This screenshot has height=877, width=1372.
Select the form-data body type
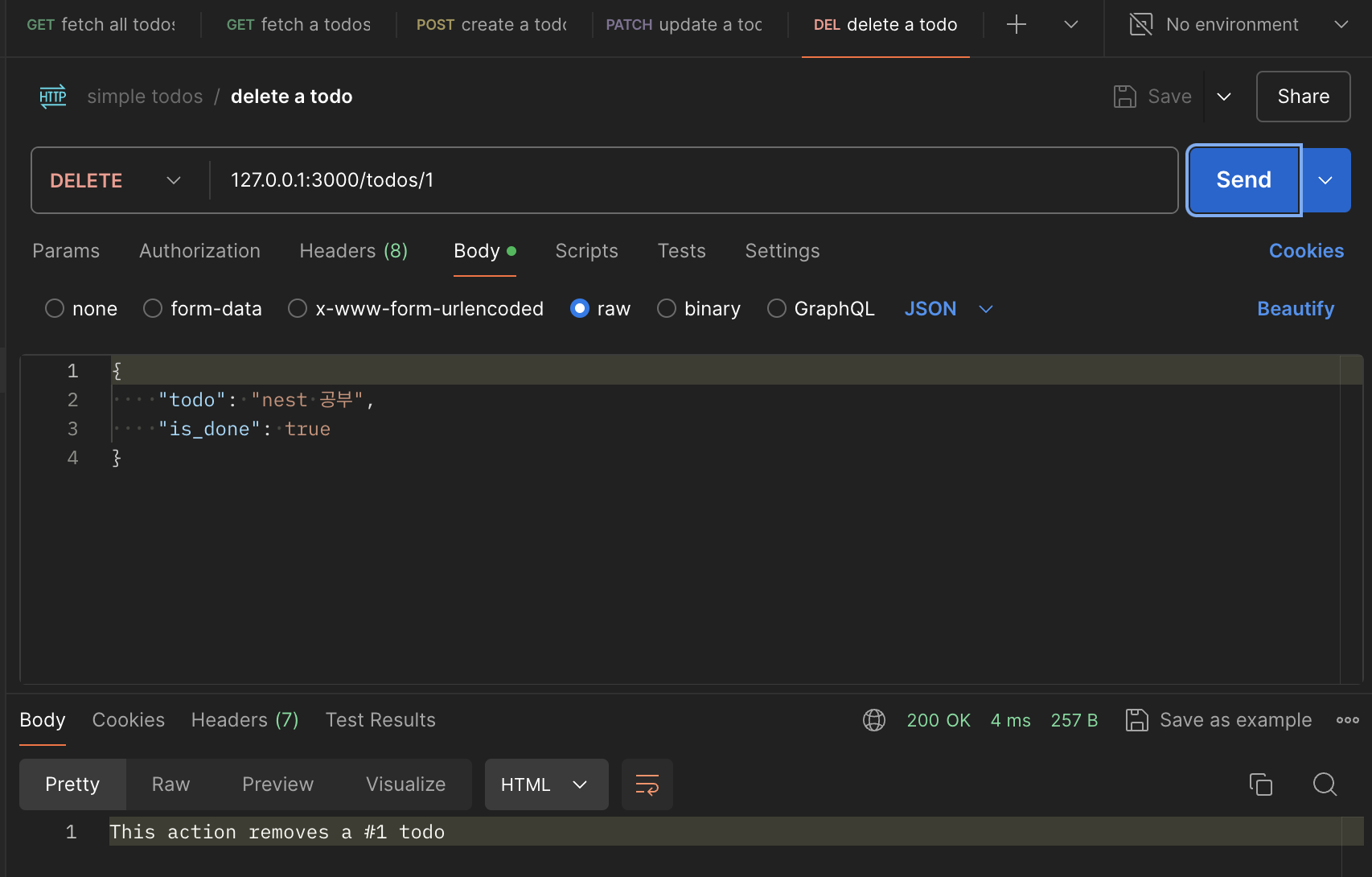pos(153,309)
